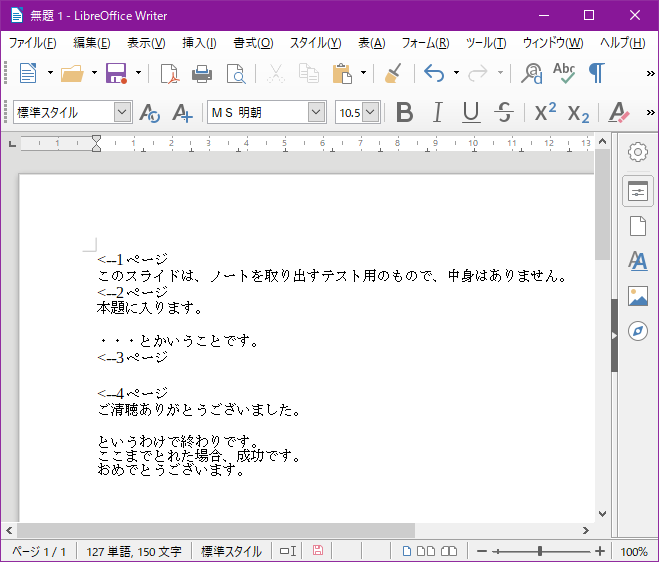659x562 pixels.
Task: Click the Print icon in toolbar
Action: (202, 73)
